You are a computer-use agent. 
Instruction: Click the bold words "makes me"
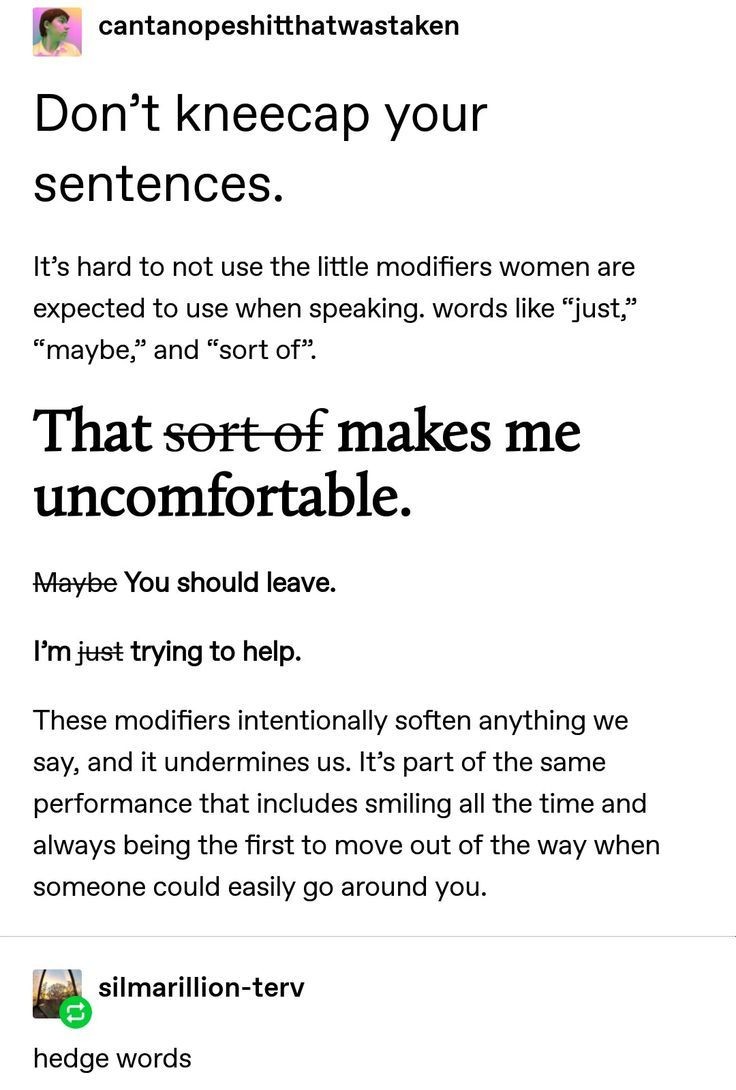(x=459, y=432)
